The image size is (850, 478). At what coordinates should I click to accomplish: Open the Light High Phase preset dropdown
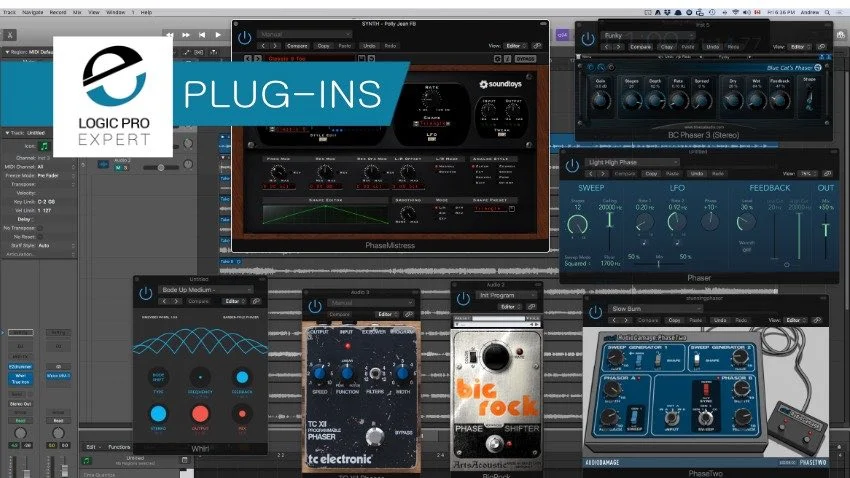coord(632,162)
